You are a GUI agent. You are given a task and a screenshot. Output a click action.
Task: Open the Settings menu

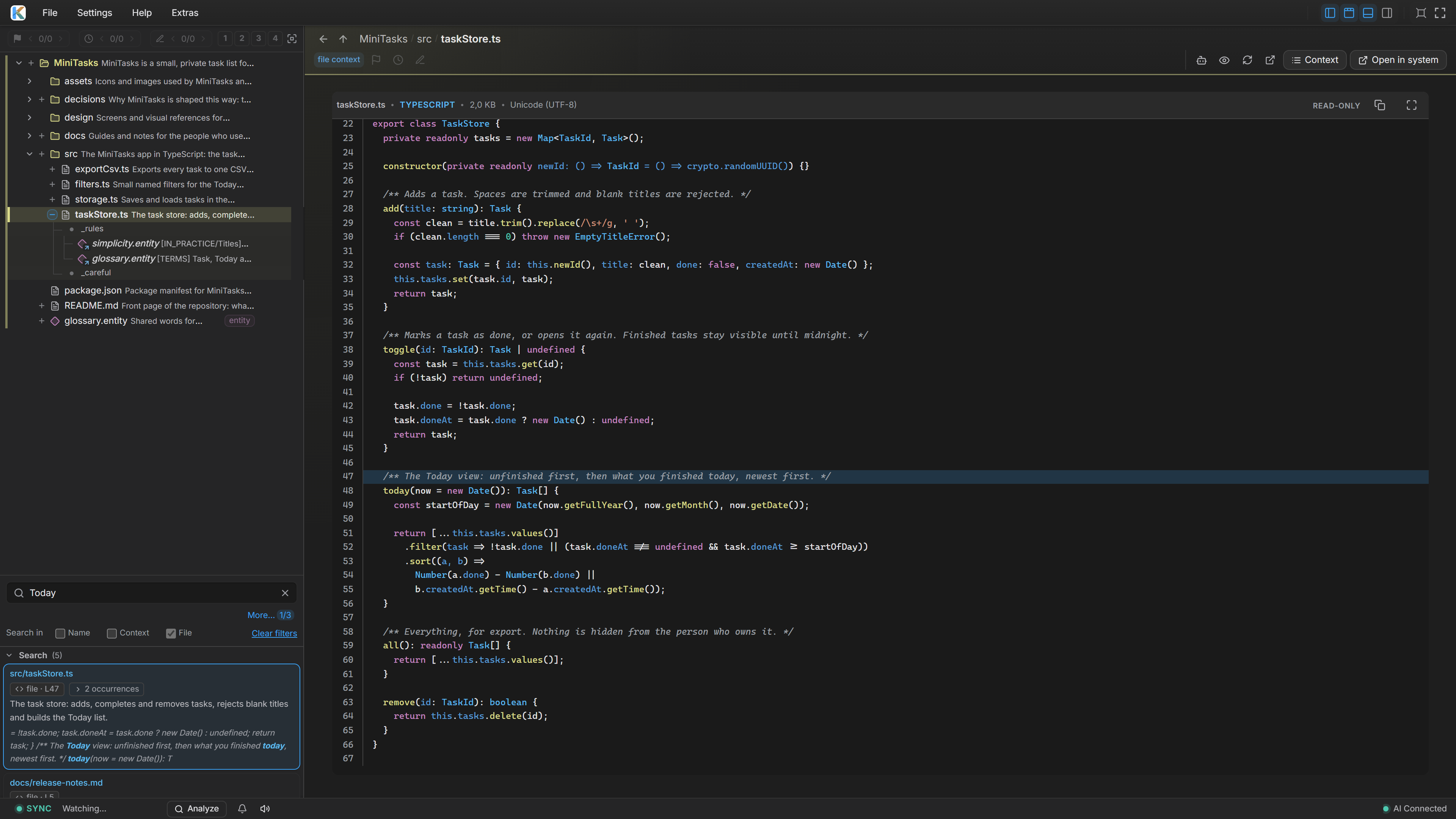(94, 13)
